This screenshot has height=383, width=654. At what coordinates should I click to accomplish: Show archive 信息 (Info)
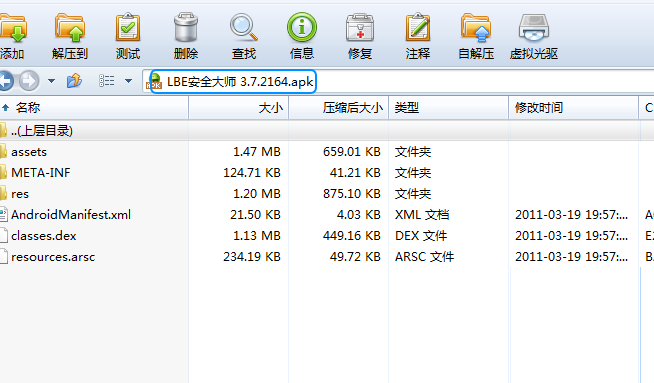tap(302, 28)
